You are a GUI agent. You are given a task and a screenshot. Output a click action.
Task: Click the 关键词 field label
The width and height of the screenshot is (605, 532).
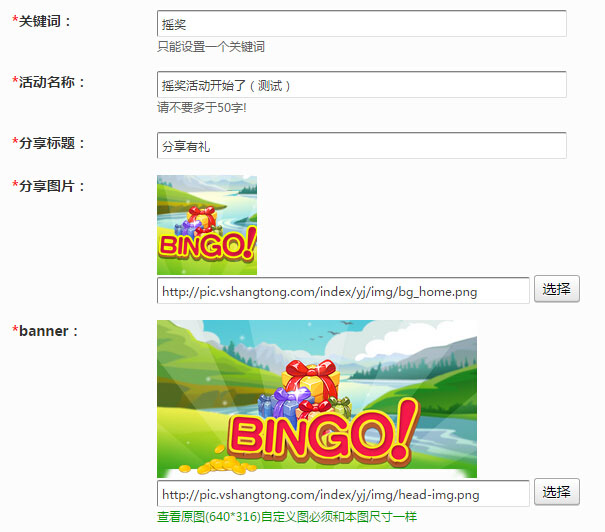pos(41,21)
